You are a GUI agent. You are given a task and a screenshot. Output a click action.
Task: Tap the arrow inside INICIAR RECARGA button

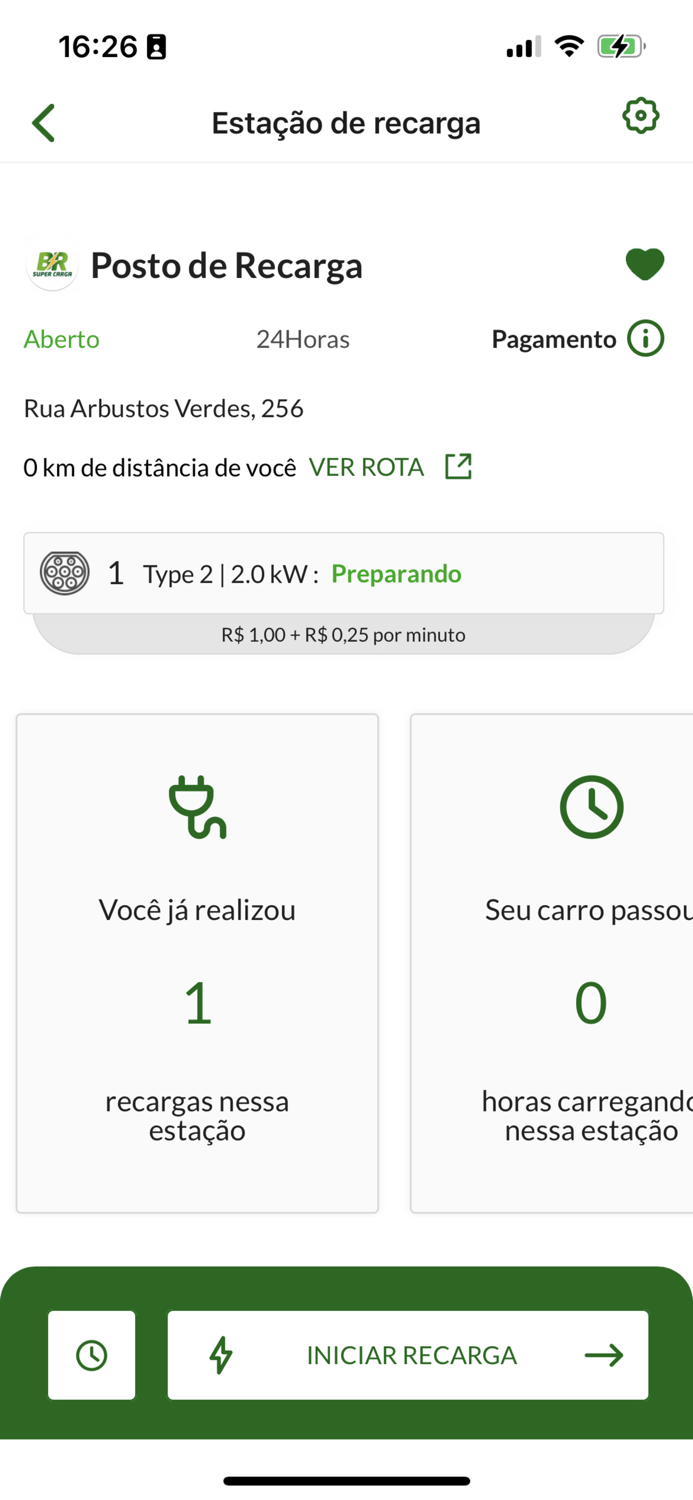[x=602, y=1355]
